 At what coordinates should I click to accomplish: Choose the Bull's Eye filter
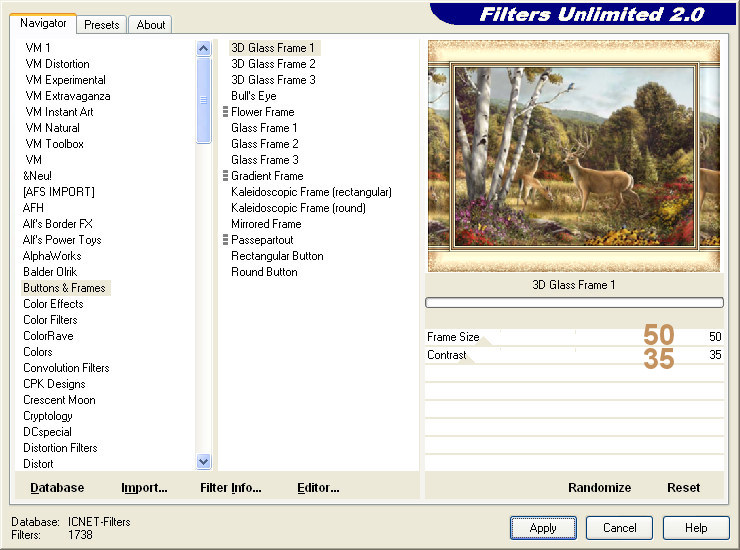point(254,96)
